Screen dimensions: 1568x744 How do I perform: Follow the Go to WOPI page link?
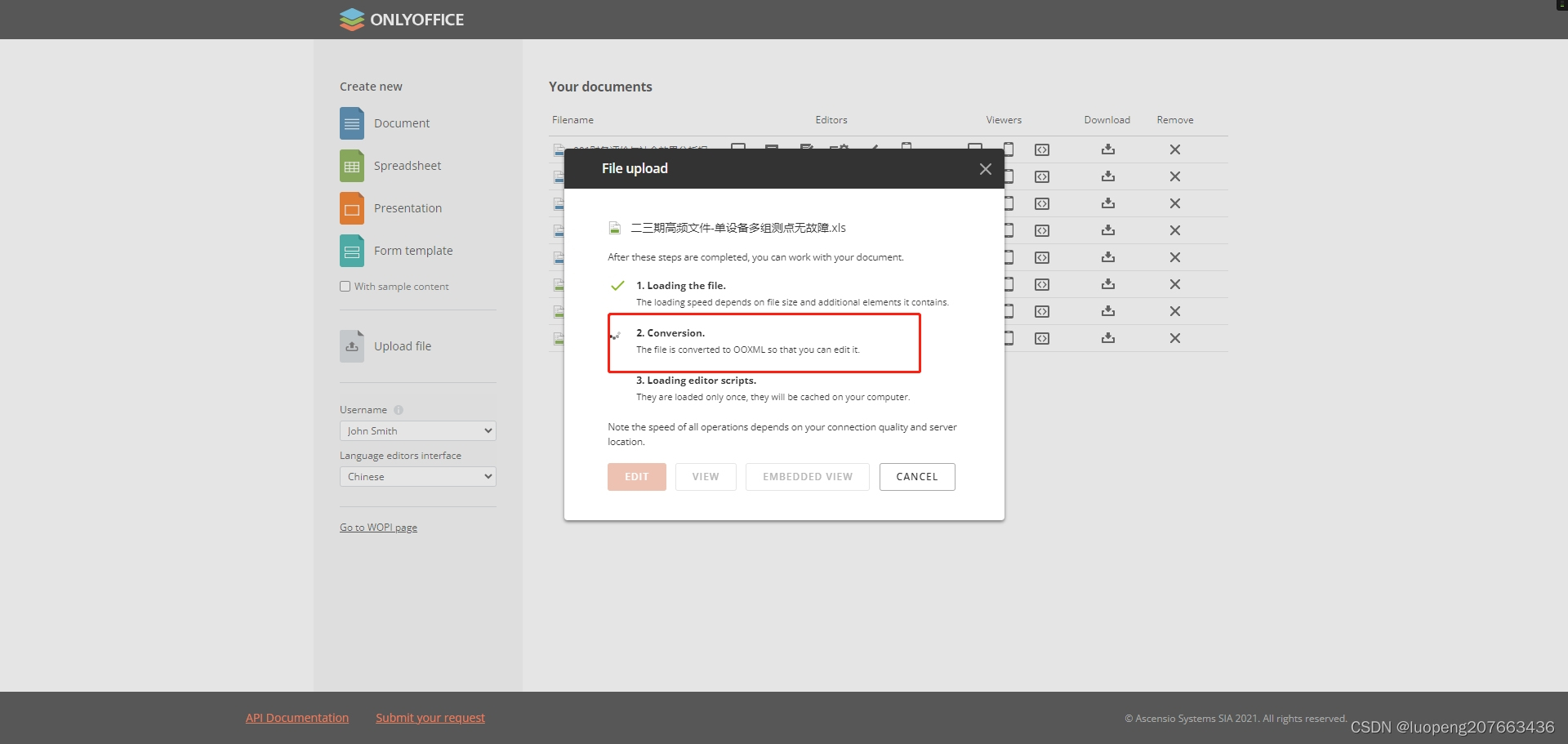point(378,528)
